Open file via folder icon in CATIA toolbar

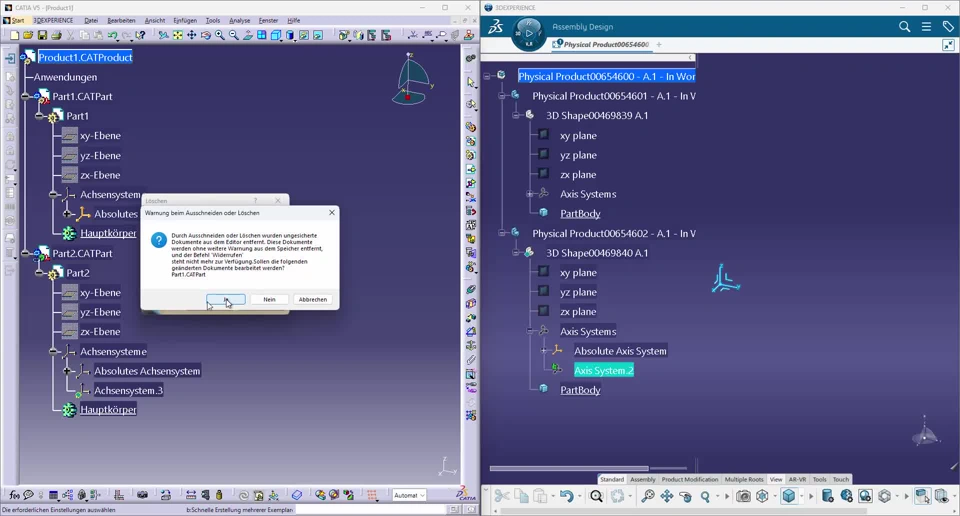pos(28,36)
